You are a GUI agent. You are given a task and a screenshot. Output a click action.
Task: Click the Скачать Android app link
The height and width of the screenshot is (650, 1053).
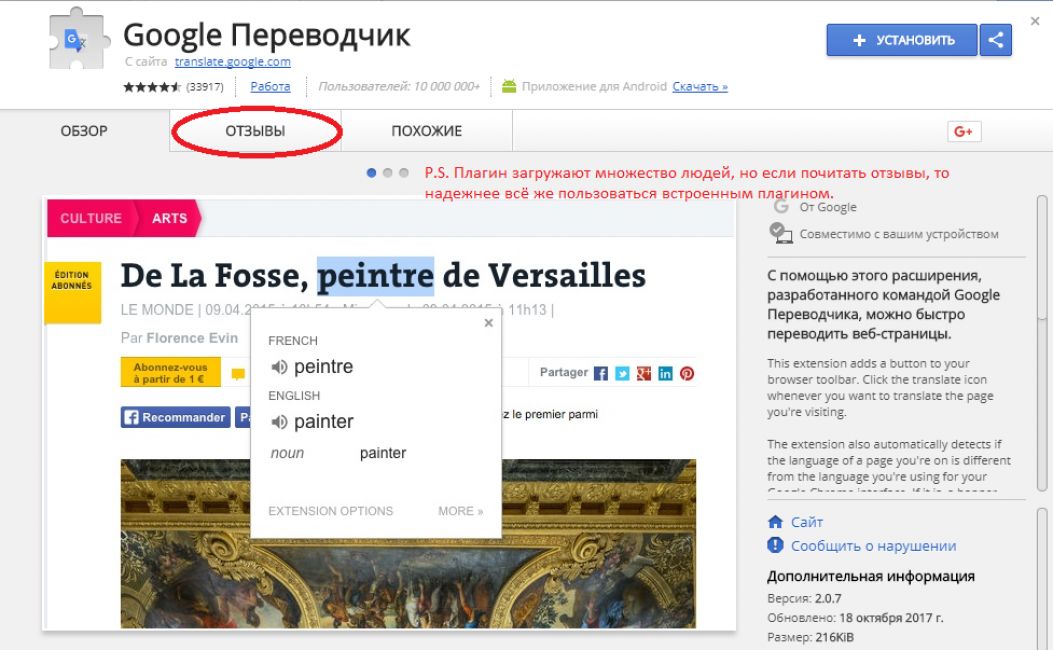700,87
